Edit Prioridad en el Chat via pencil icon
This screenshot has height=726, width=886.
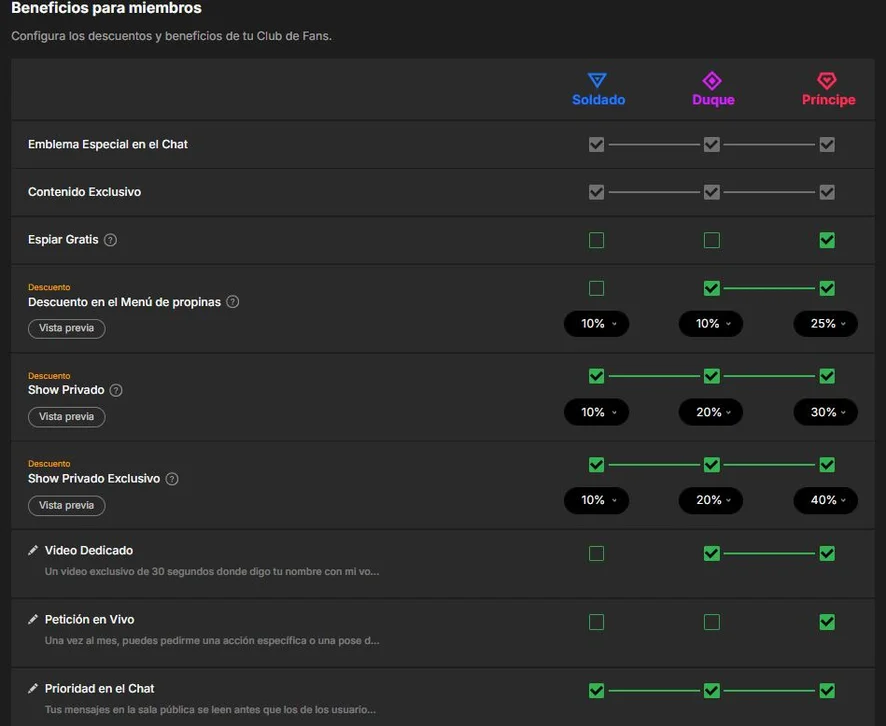33,688
